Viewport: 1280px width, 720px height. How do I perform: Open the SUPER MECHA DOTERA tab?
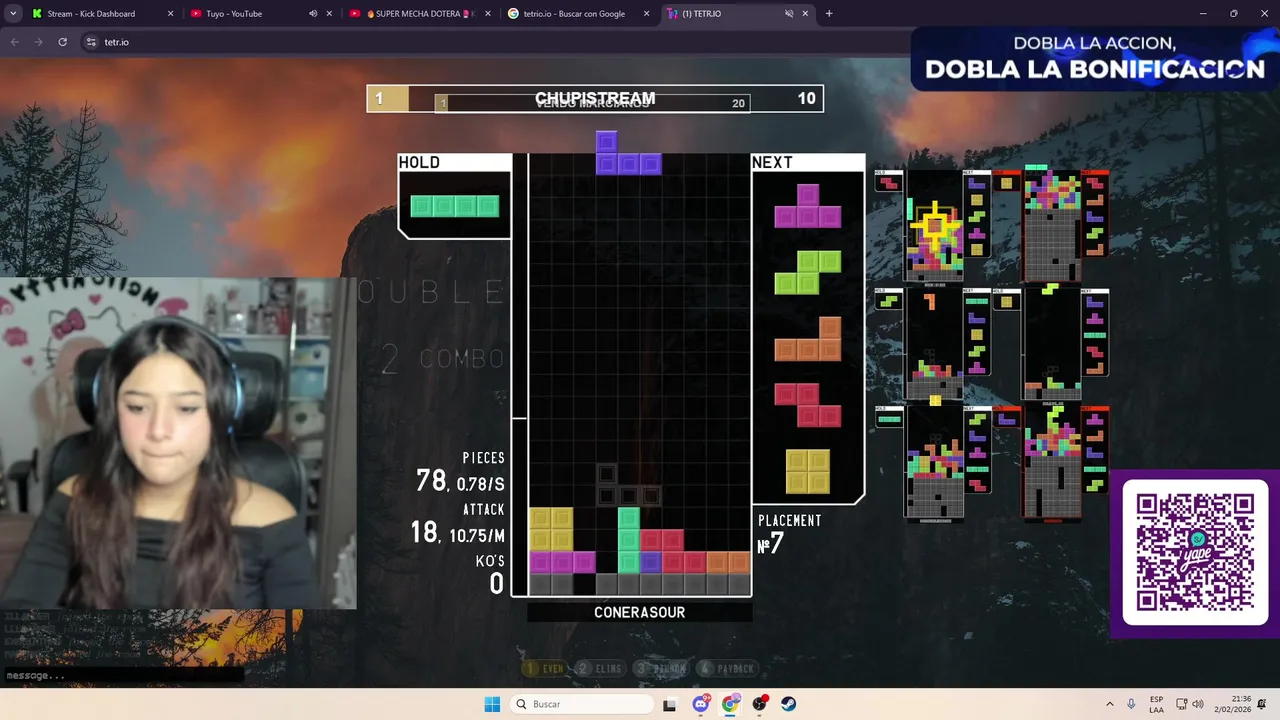418,14
